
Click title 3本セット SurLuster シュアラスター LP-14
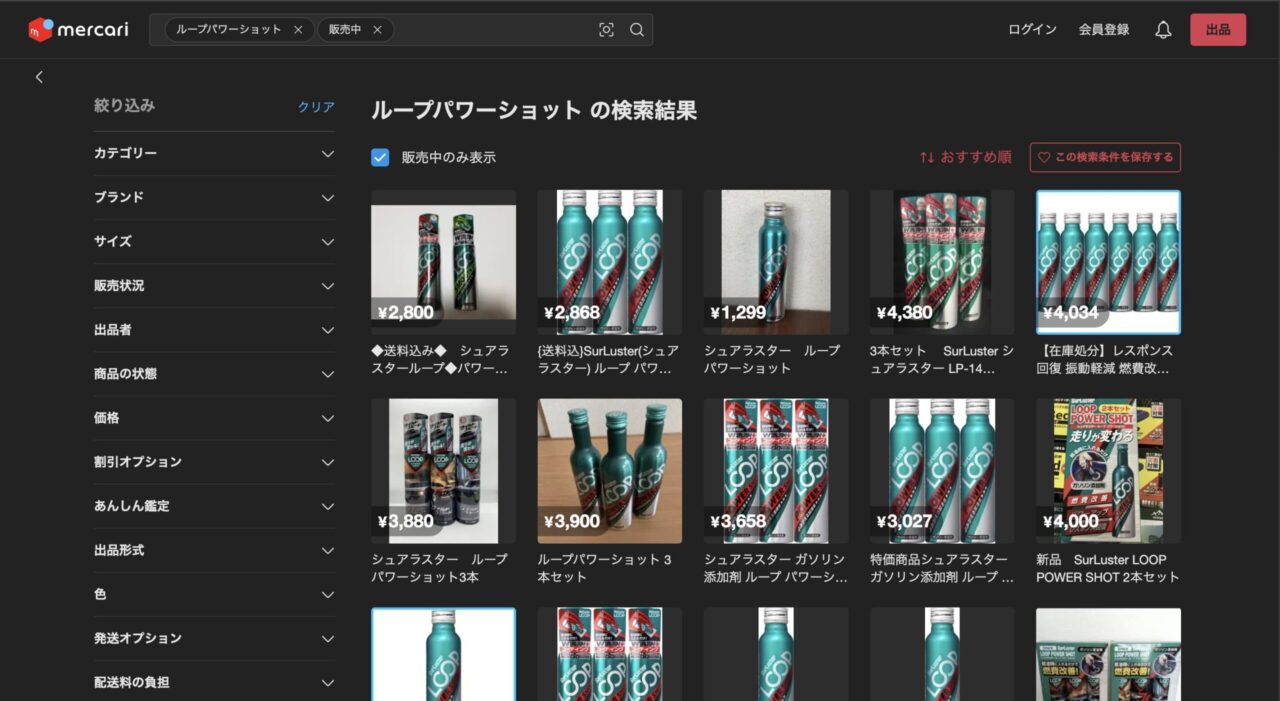point(941,359)
